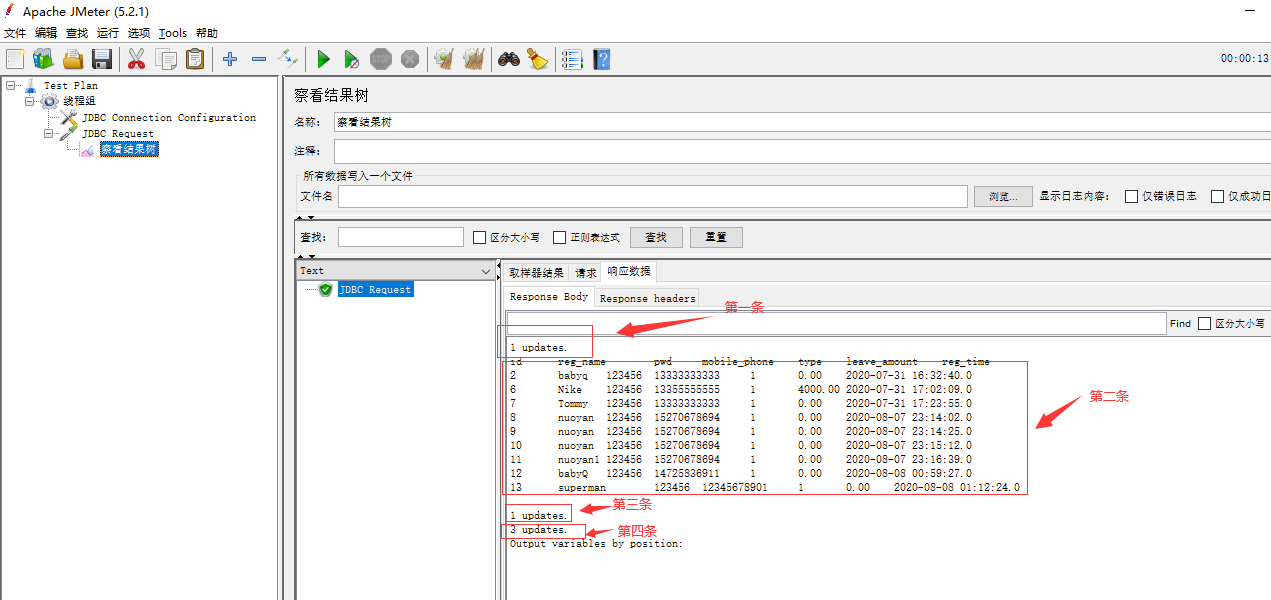Click the Save floppy disk icon
The width and height of the screenshot is (1271, 600).
click(102, 59)
